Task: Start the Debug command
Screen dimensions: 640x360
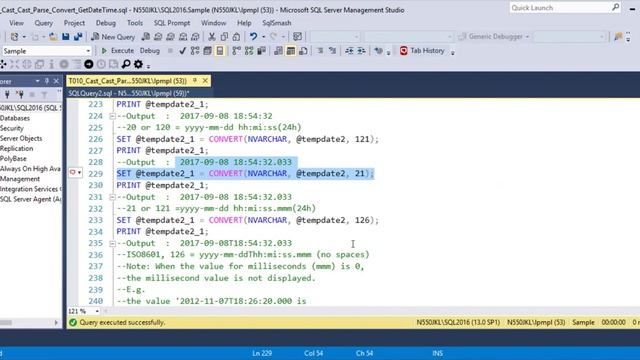Action: click(150, 51)
